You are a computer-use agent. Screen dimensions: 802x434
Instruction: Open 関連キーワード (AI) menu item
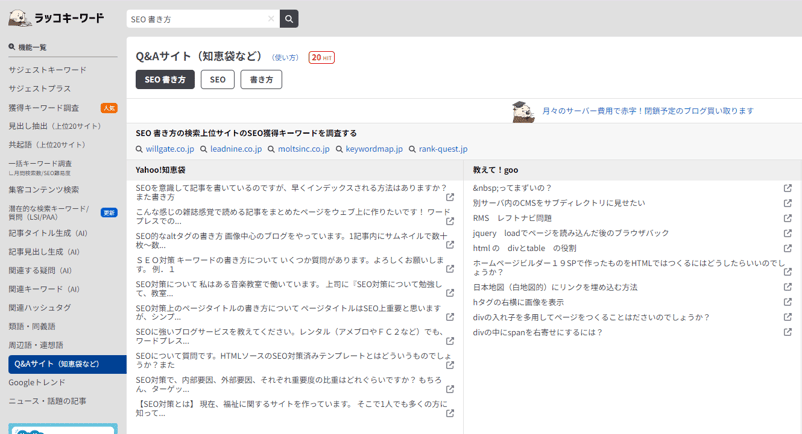click(x=44, y=289)
